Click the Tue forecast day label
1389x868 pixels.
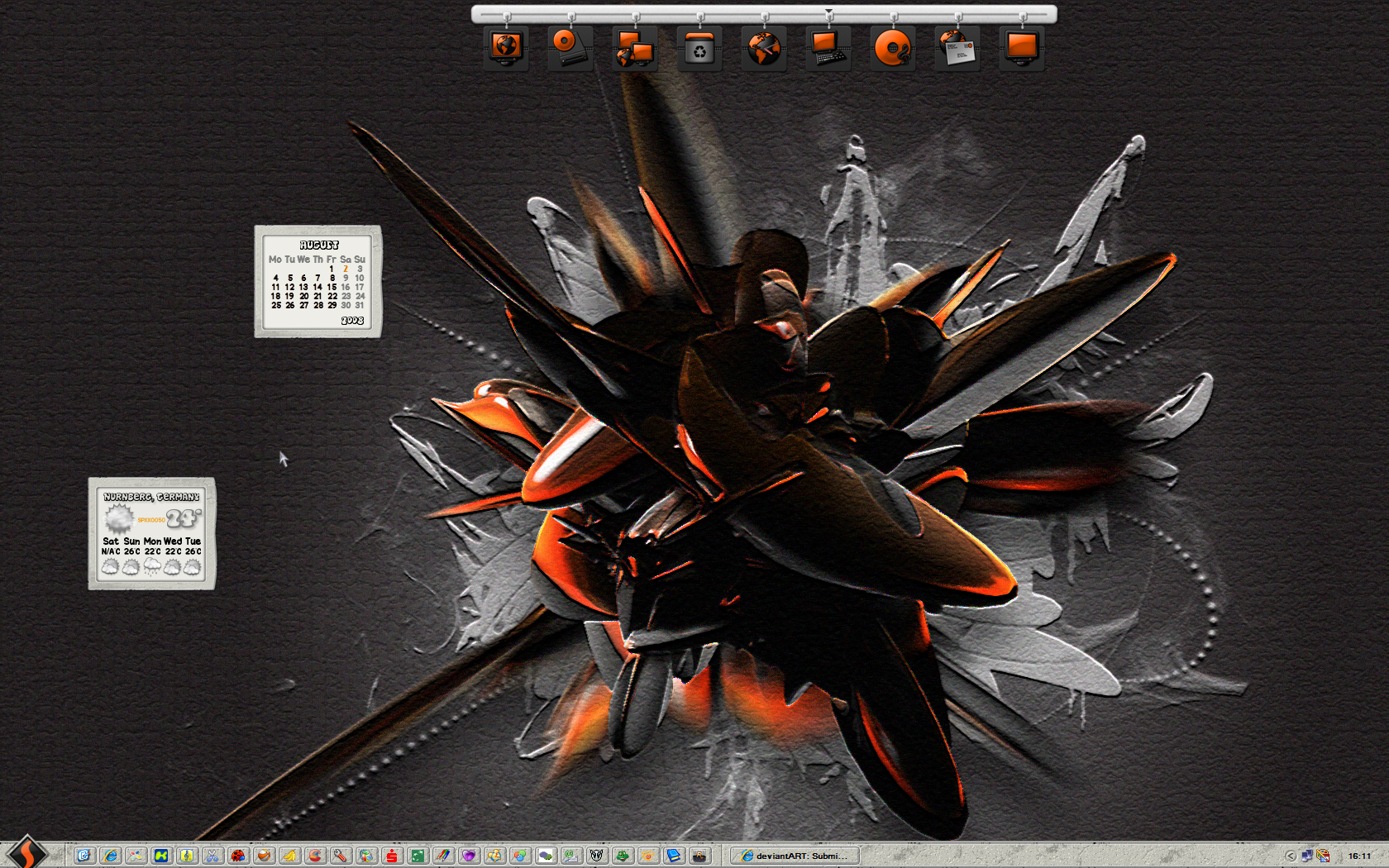193,541
